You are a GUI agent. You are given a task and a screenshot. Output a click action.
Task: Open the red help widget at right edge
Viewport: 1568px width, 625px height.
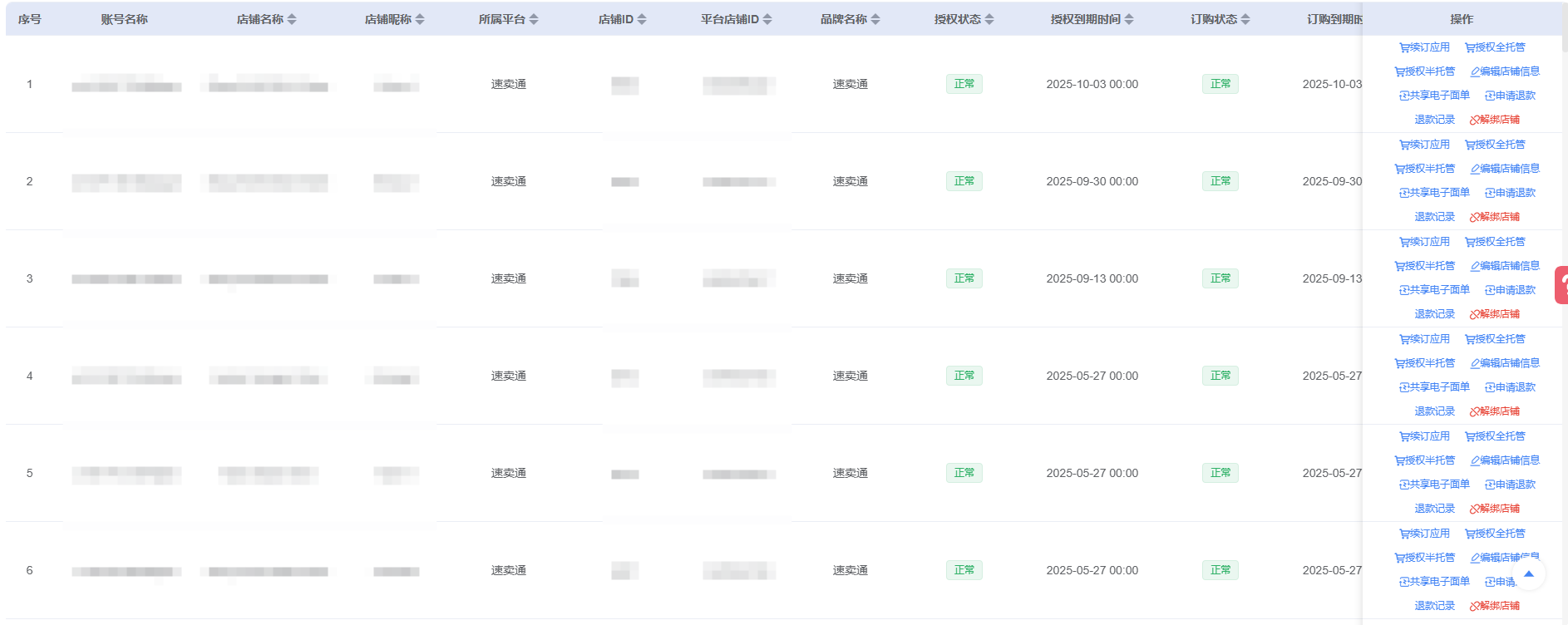[1561, 284]
